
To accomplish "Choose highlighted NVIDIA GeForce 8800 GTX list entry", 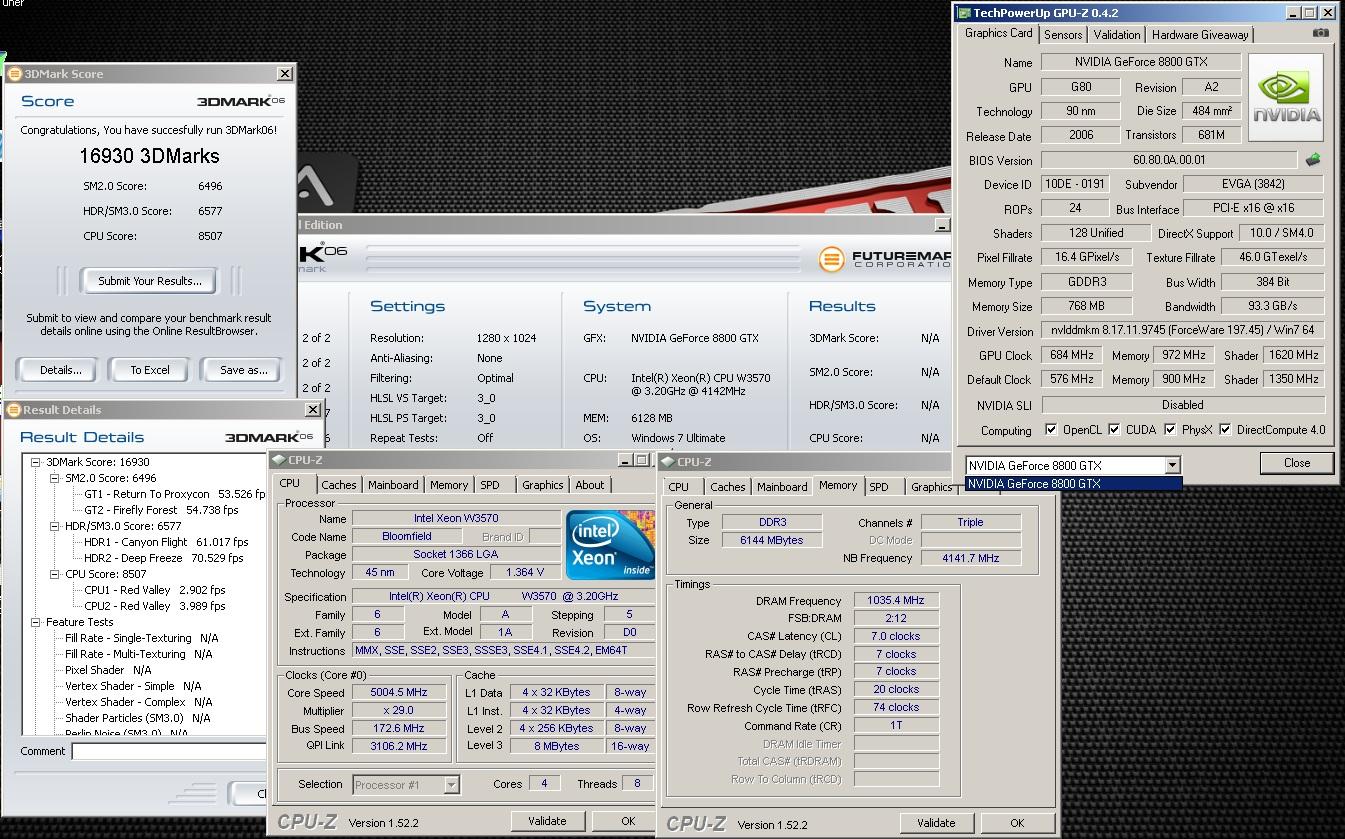I will tap(1073, 484).
